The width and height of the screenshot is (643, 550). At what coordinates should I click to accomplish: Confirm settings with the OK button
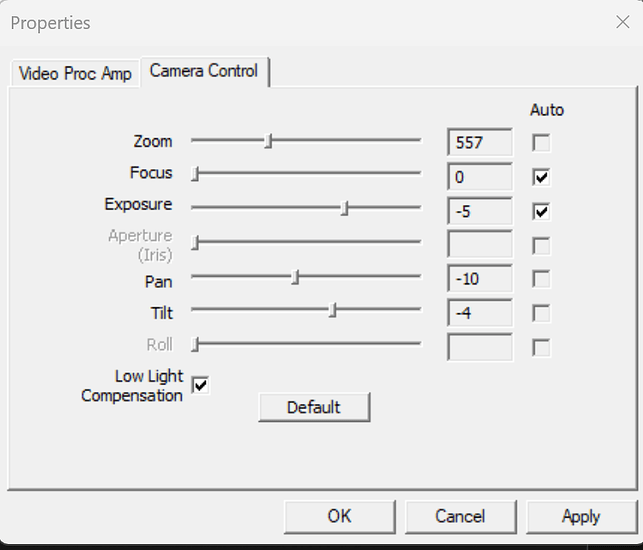point(339,516)
